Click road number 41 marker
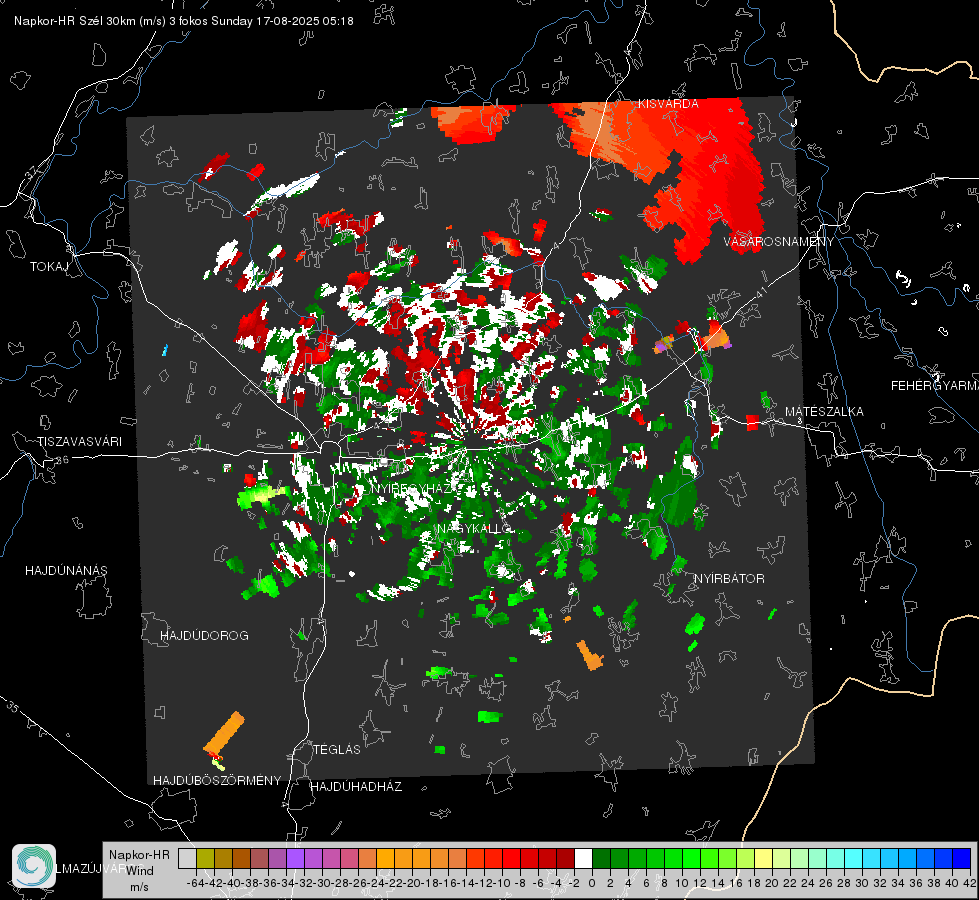Image resolution: width=979 pixels, height=900 pixels. 760,292
